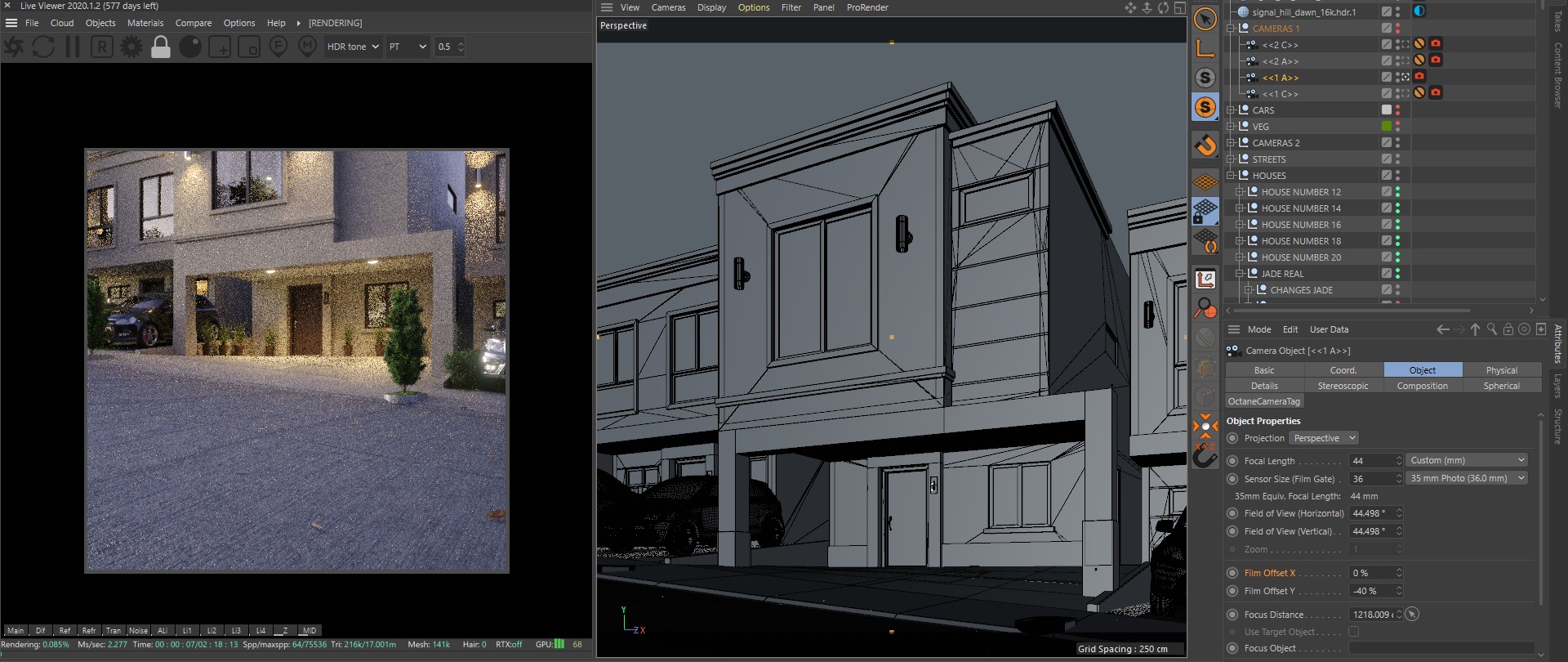Select the axis L-shaped tool icon

pos(1205,48)
